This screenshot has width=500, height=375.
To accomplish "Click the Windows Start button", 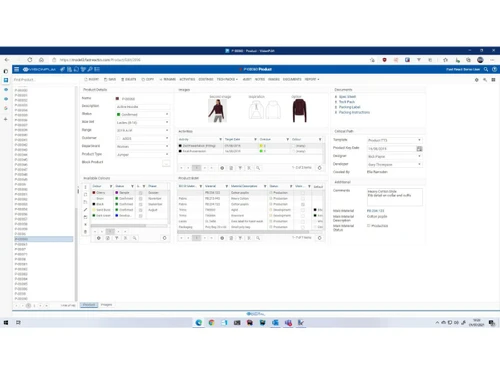I will click(6, 323).
